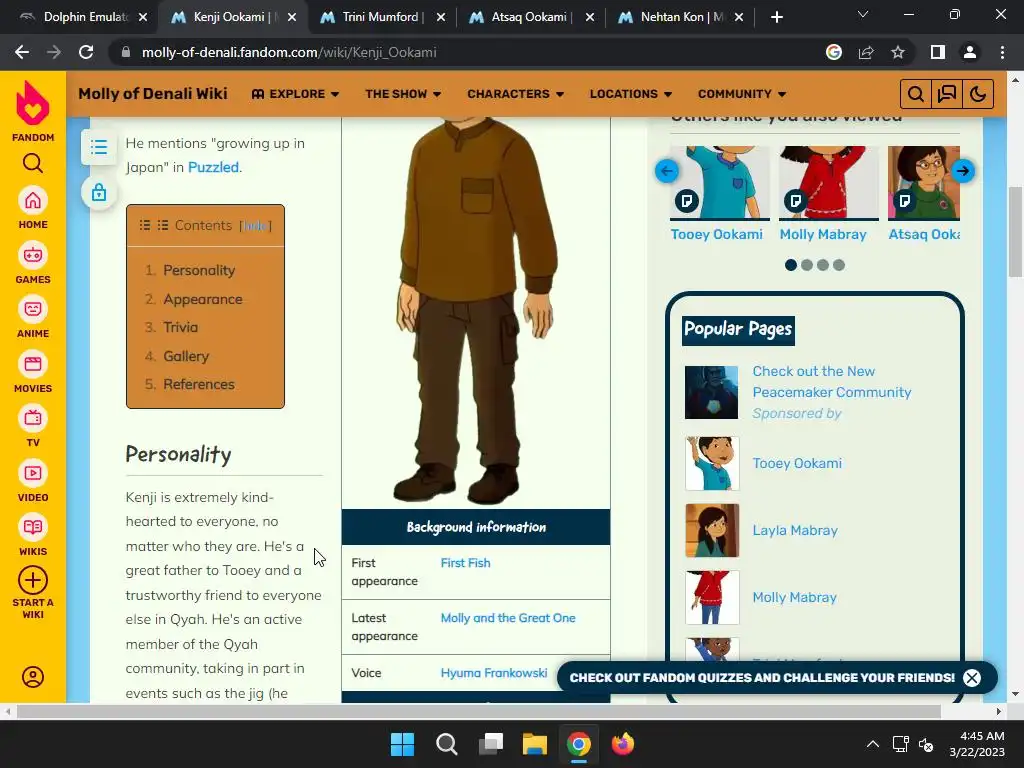
Task: Open the WIKIS section icon
Action: (33, 527)
